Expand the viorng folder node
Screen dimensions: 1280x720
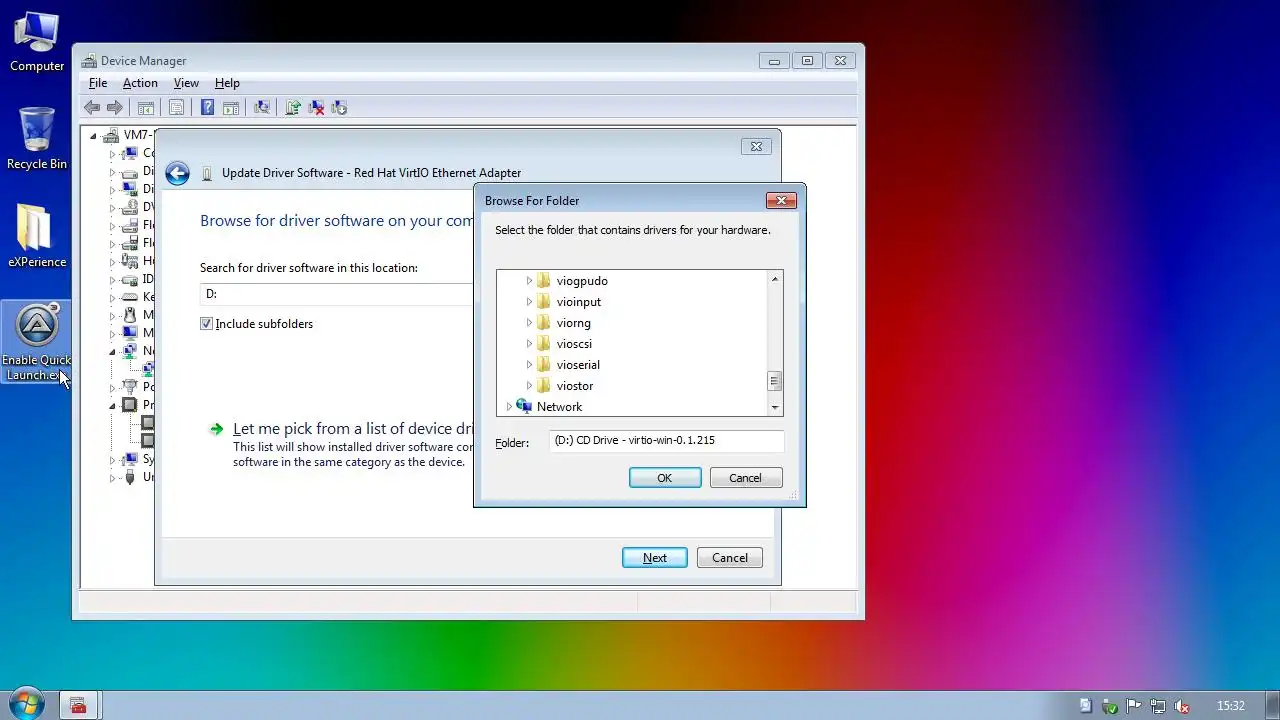point(530,323)
